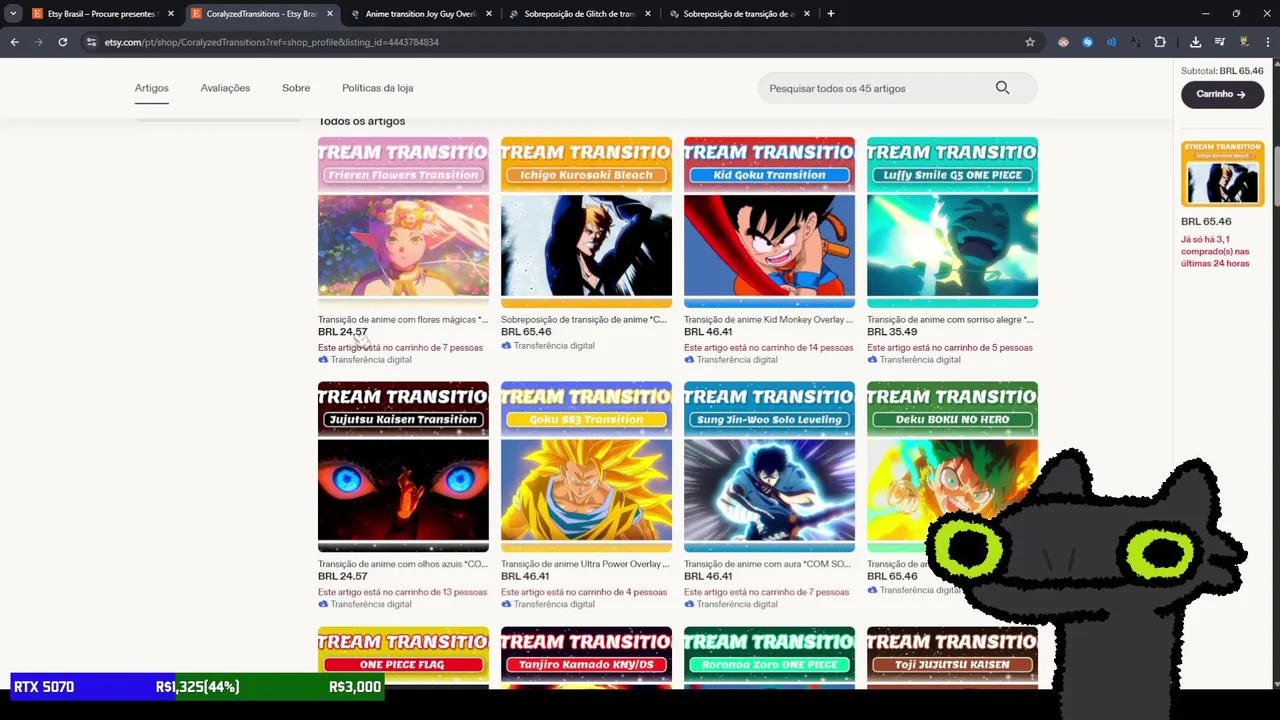The image size is (1280, 720).
Task: Click 'Transição de anime com olhos azuis' title
Action: point(403,564)
